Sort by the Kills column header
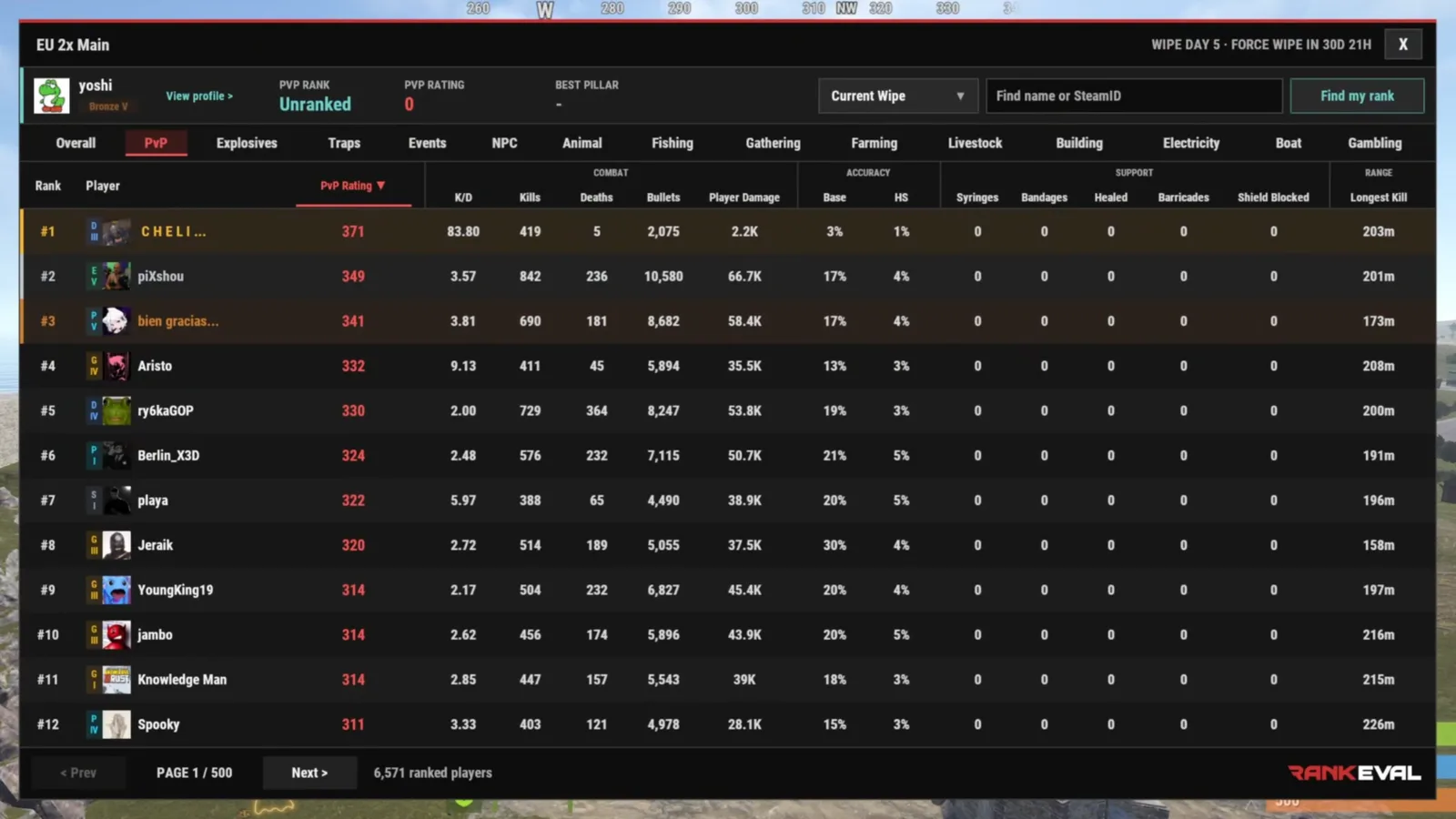 point(530,197)
